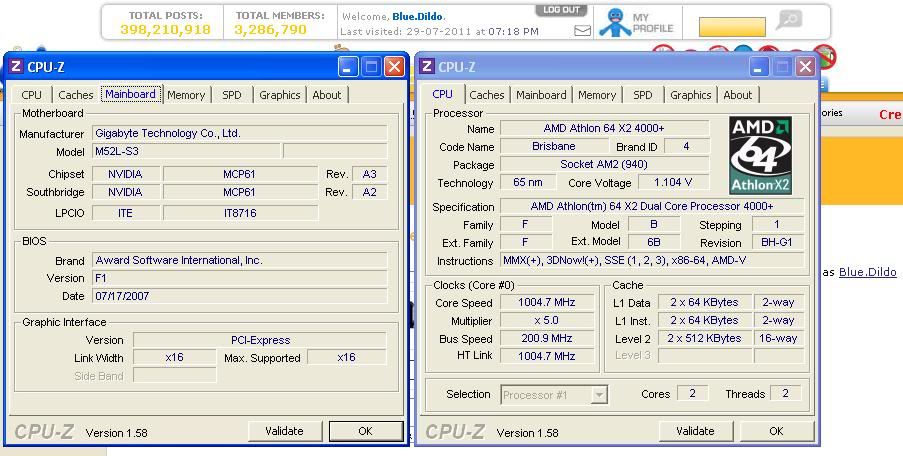Click the Southbridge MCP61 value

coord(240,192)
